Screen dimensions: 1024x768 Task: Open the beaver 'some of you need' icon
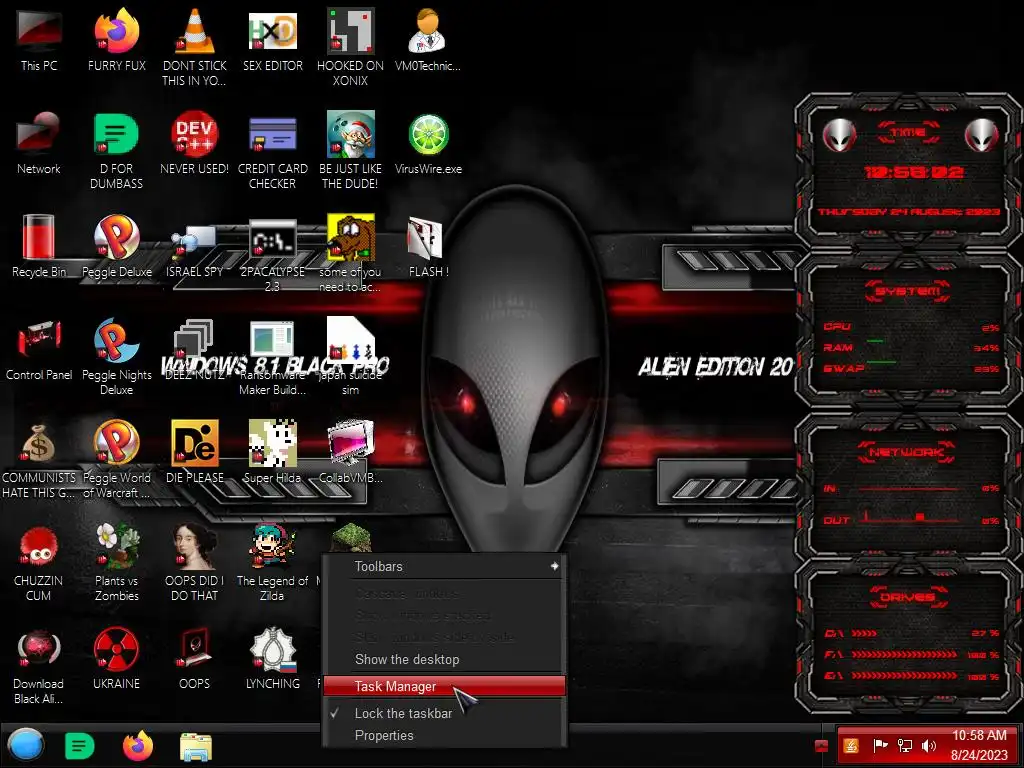coord(351,237)
